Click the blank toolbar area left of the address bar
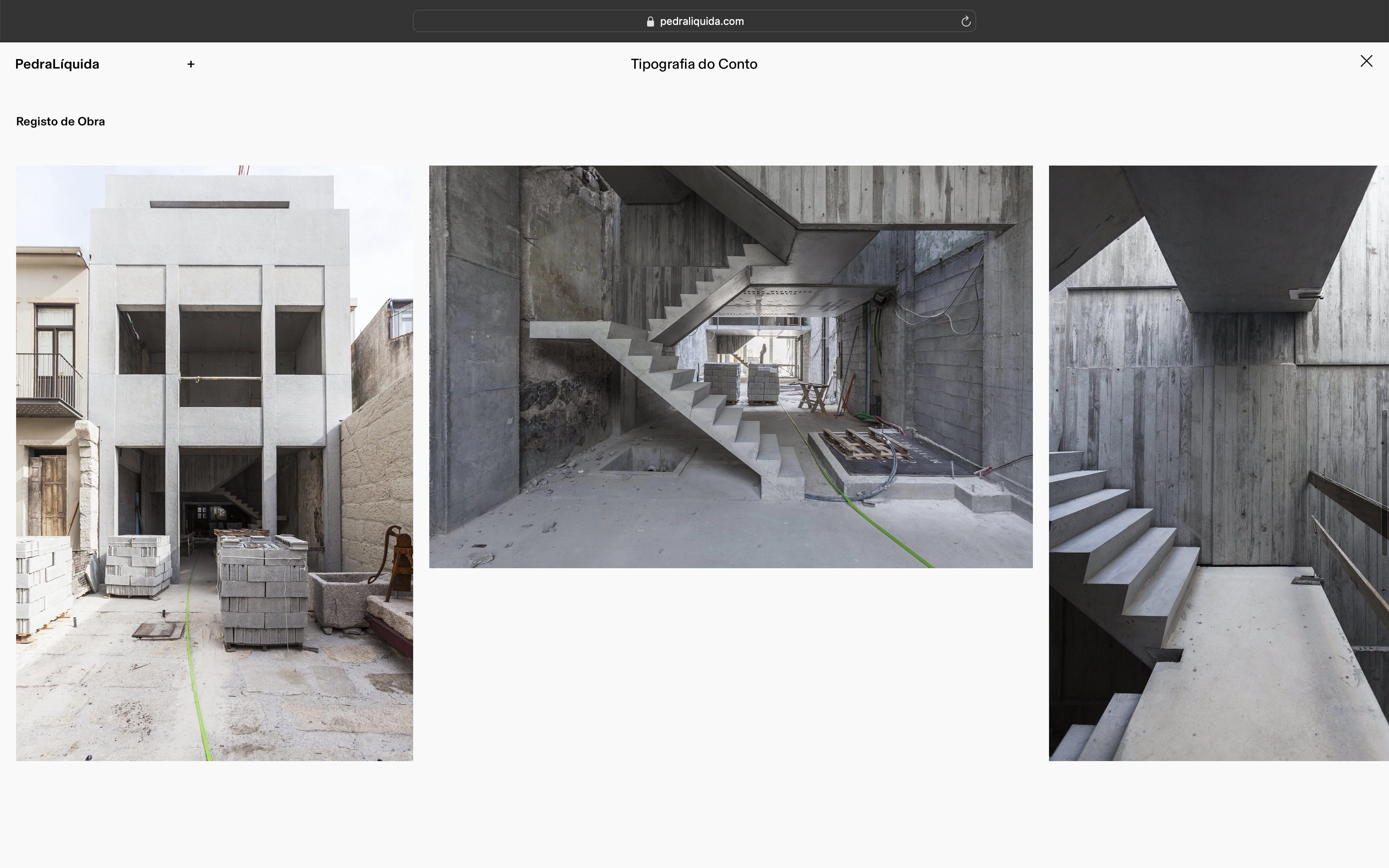The height and width of the screenshot is (868, 1389). click(207, 21)
